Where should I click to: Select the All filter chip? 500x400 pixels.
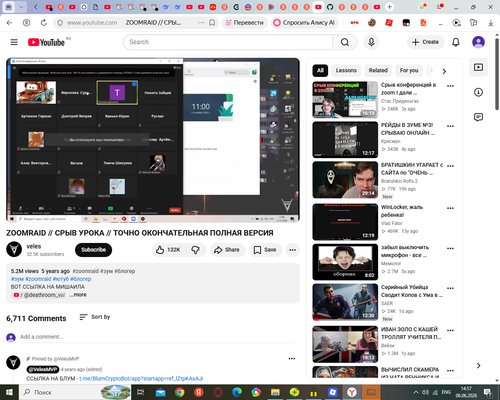[320, 70]
